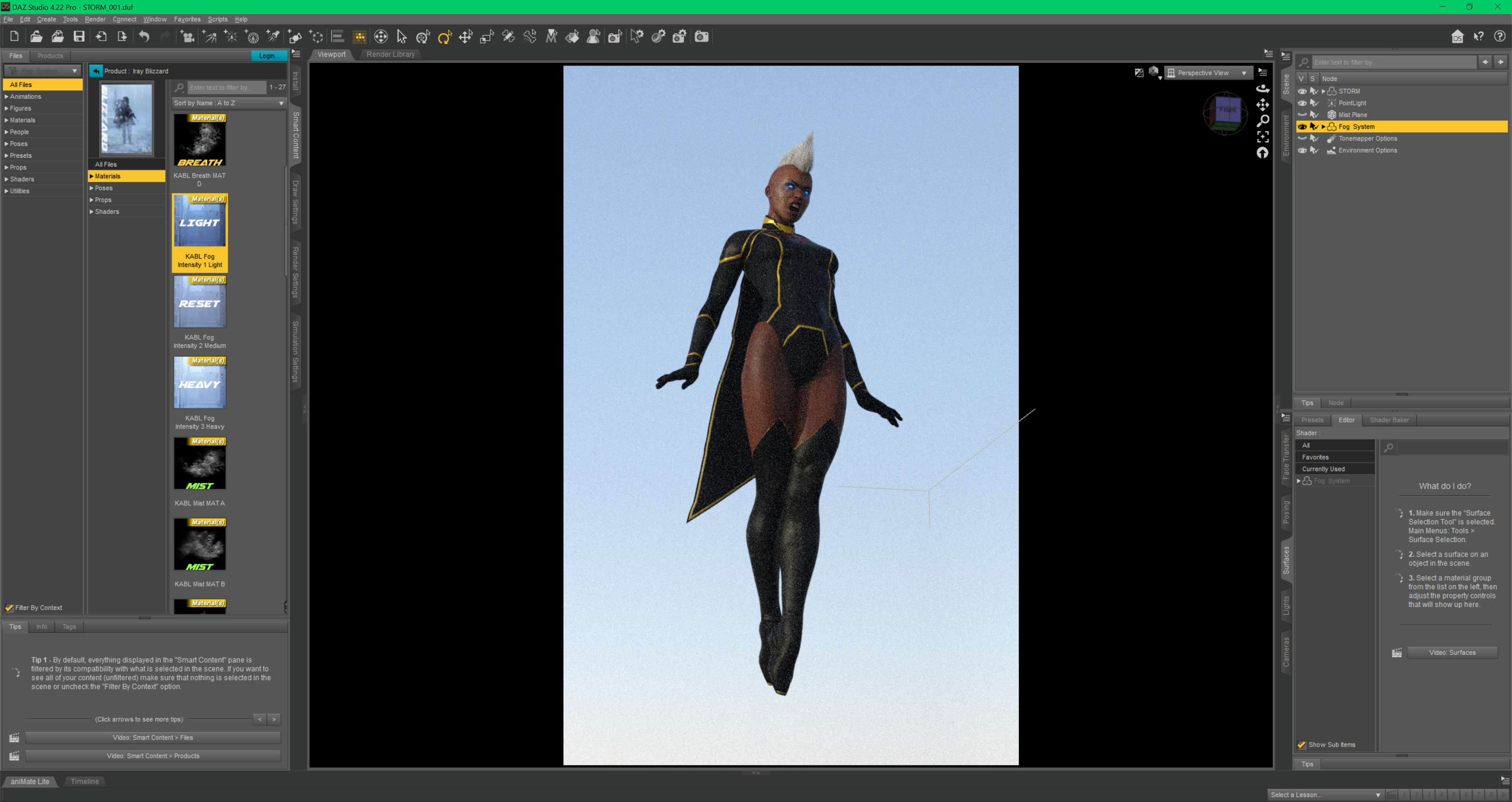The image size is (1512, 802).
Task: Click the New Scene file icon
Action: click(x=15, y=36)
